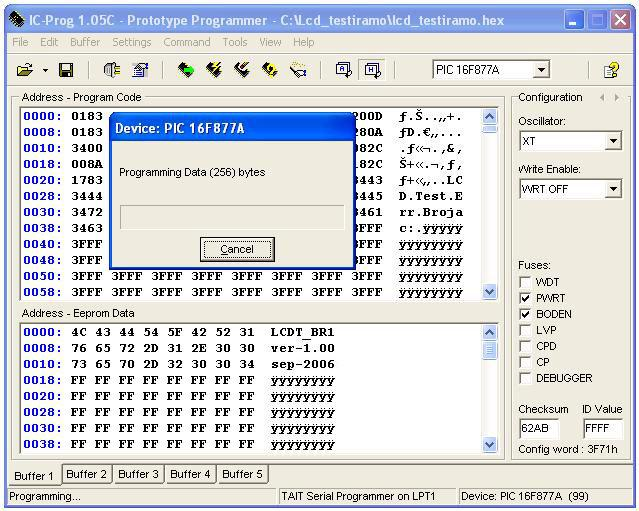
Task: Switch to the Buffer 3 tab
Action: pos(138,474)
